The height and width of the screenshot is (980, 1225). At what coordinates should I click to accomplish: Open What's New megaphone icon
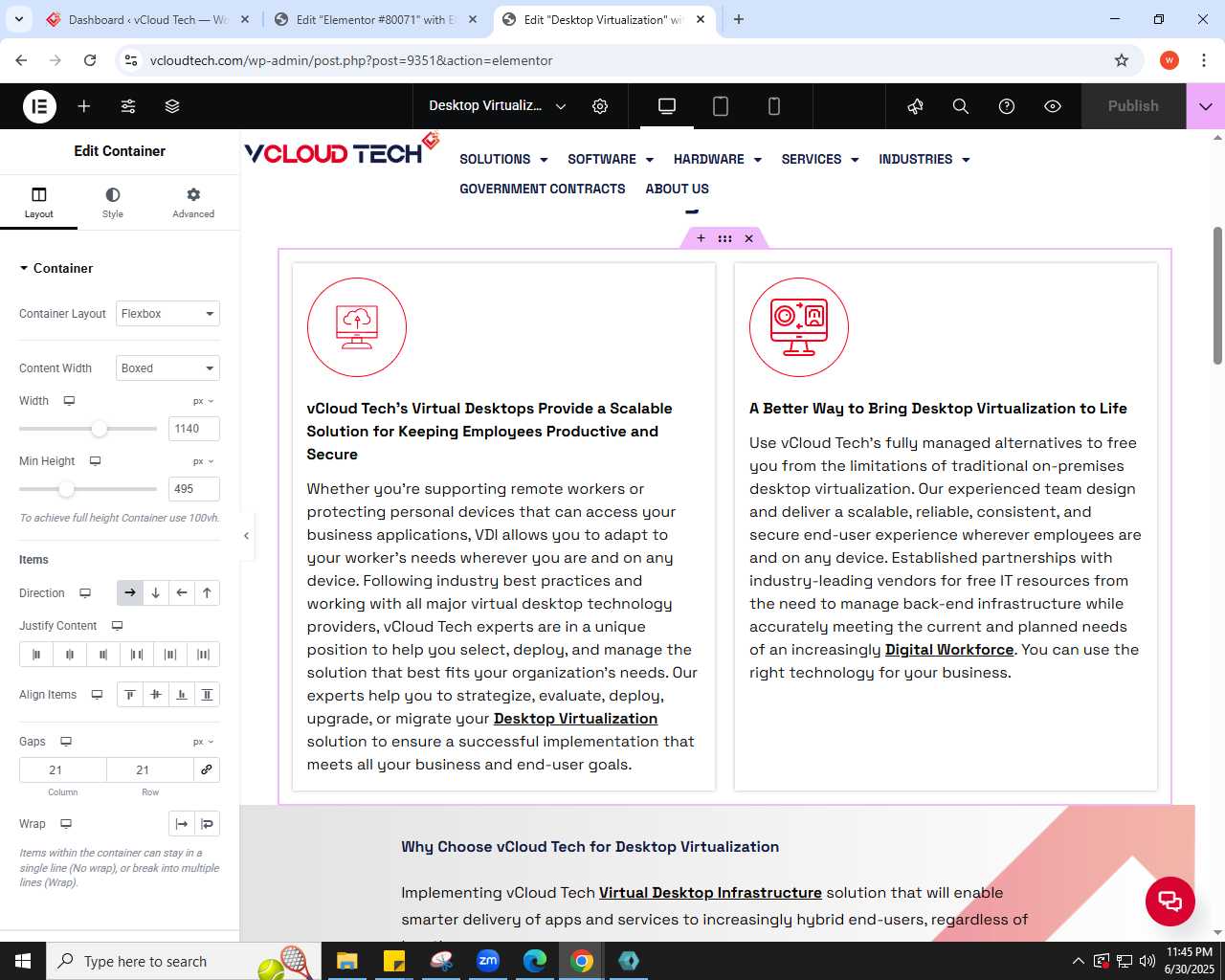click(x=915, y=106)
